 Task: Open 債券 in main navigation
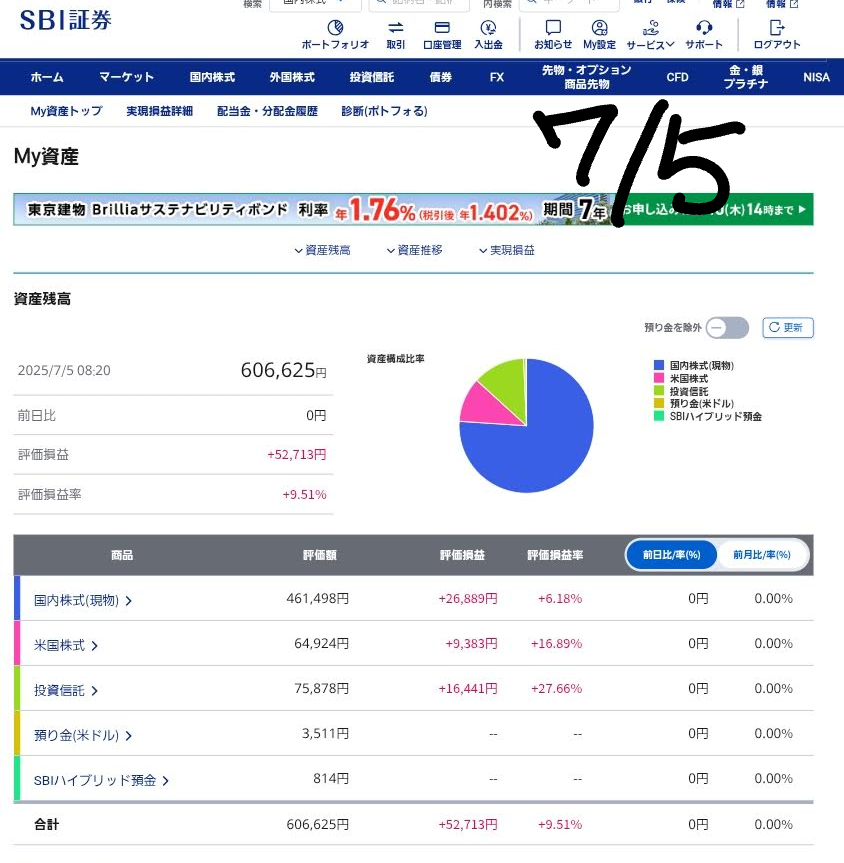(440, 77)
